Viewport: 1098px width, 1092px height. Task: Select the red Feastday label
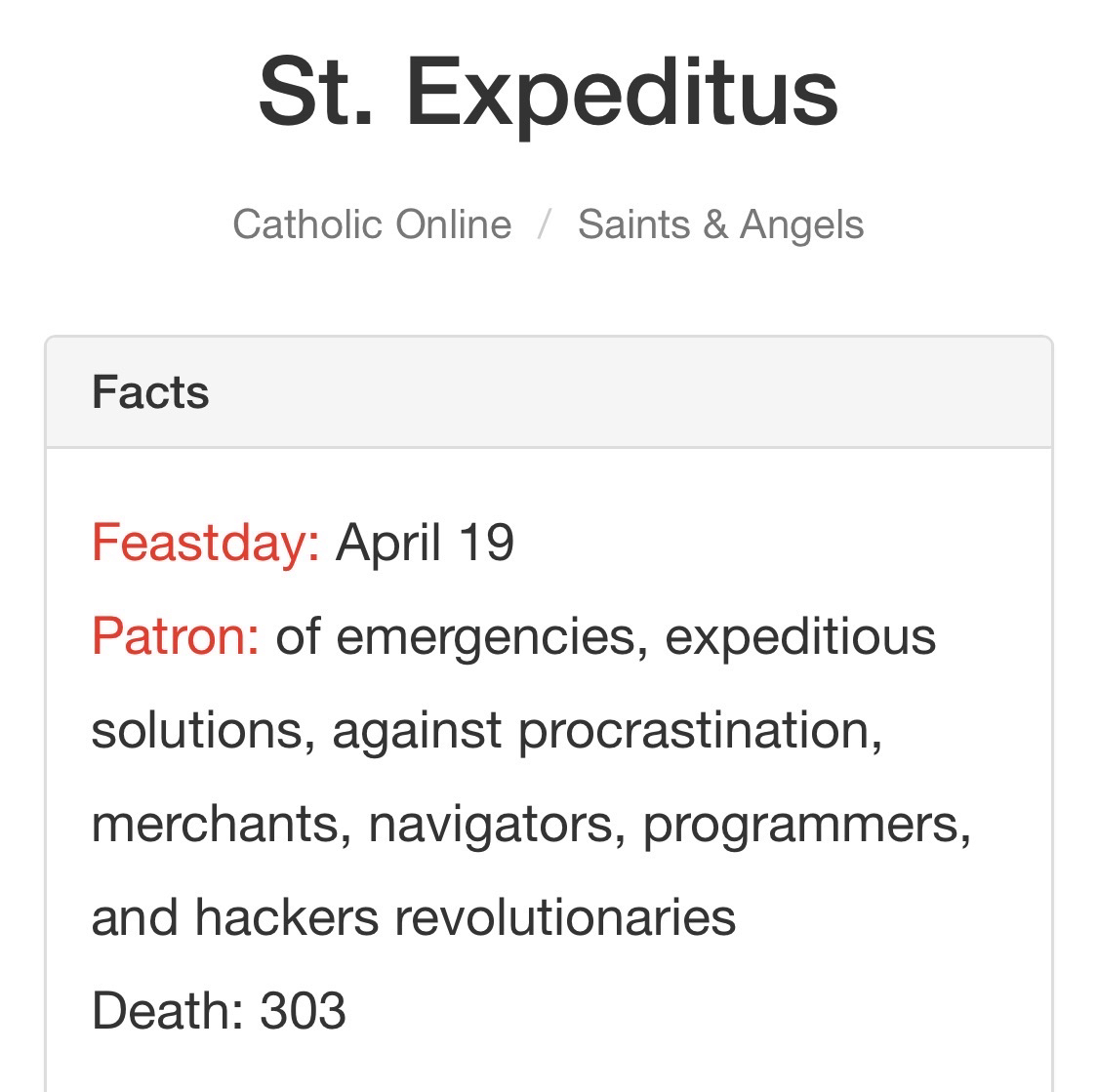click(x=205, y=543)
